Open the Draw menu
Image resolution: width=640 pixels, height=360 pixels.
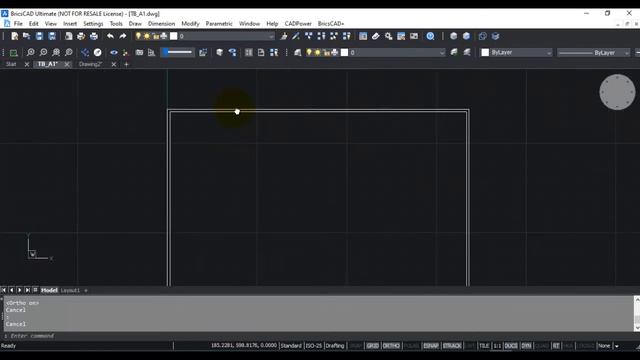(x=135, y=24)
